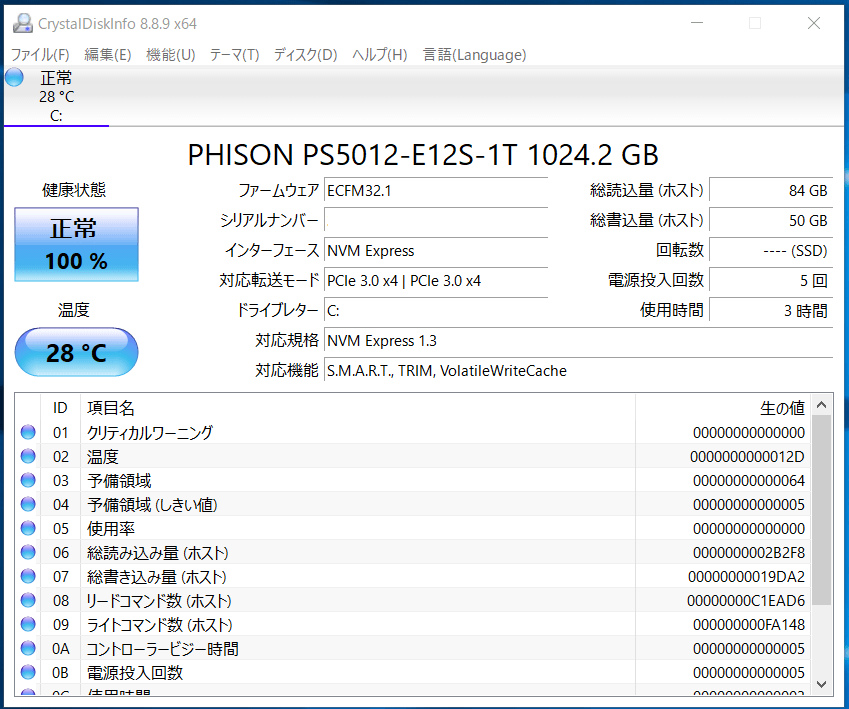The height and width of the screenshot is (709, 849).
Task: Minimize the CrystalDiskInfo window
Action: point(697,23)
